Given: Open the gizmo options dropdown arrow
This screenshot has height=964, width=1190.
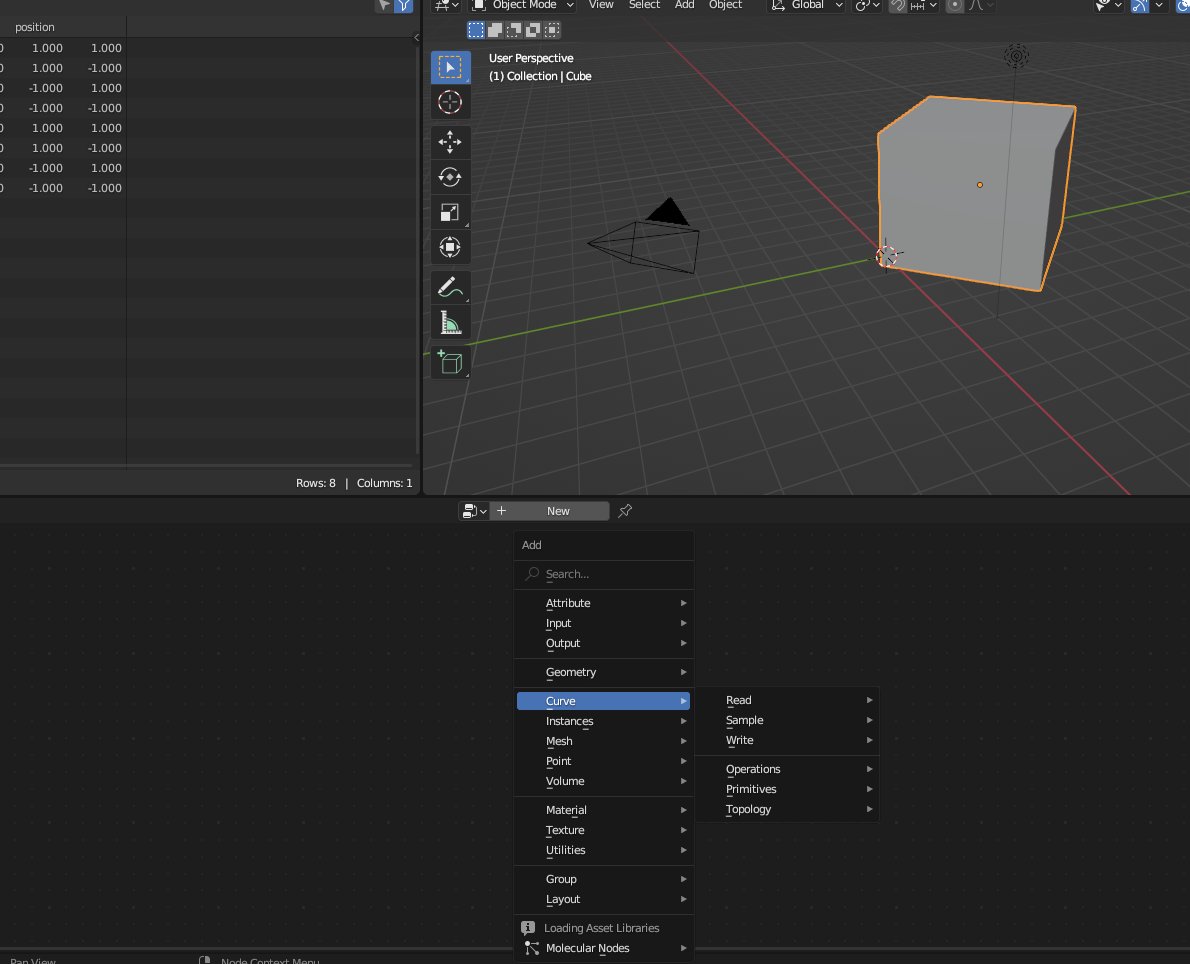Looking at the screenshot, I should coord(1159,5).
